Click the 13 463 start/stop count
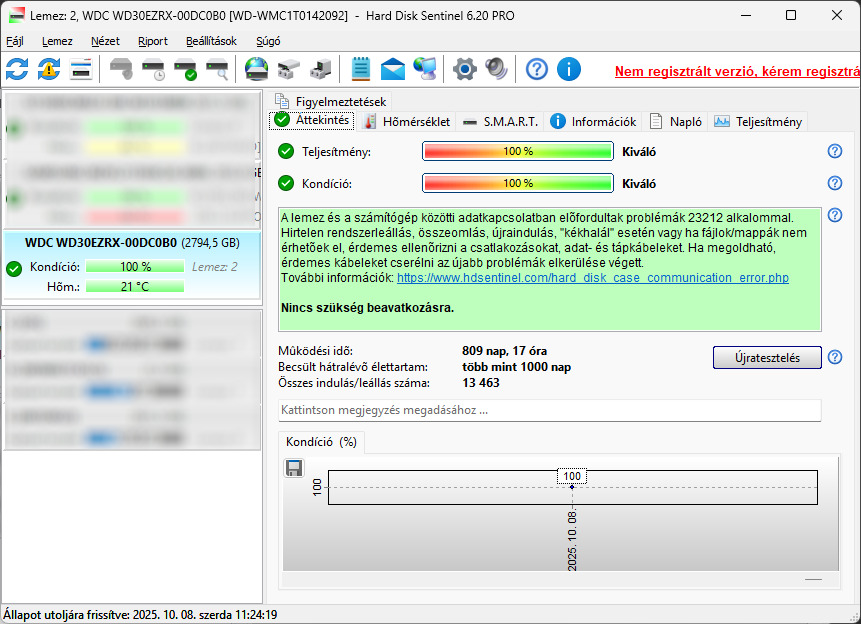This screenshot has height=624, width=861. tap(481, 383)
